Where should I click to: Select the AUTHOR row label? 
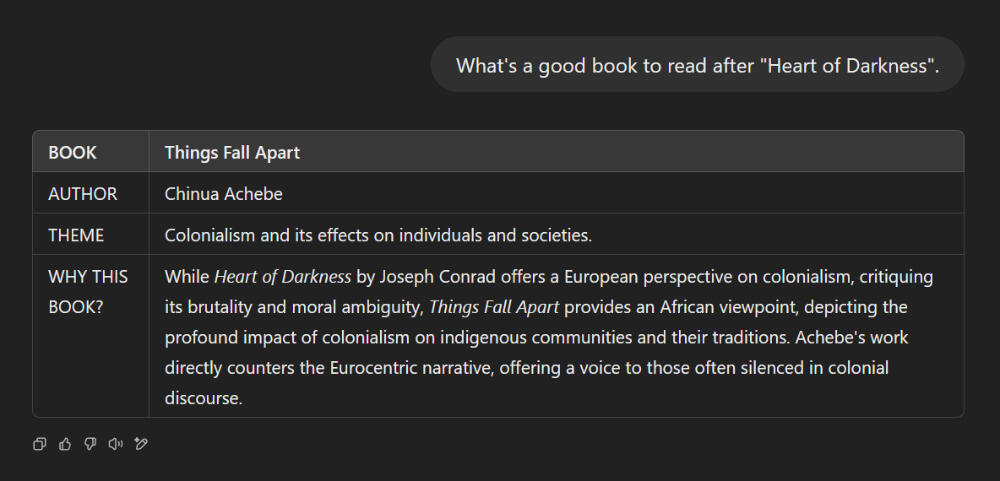click(83, 194)
